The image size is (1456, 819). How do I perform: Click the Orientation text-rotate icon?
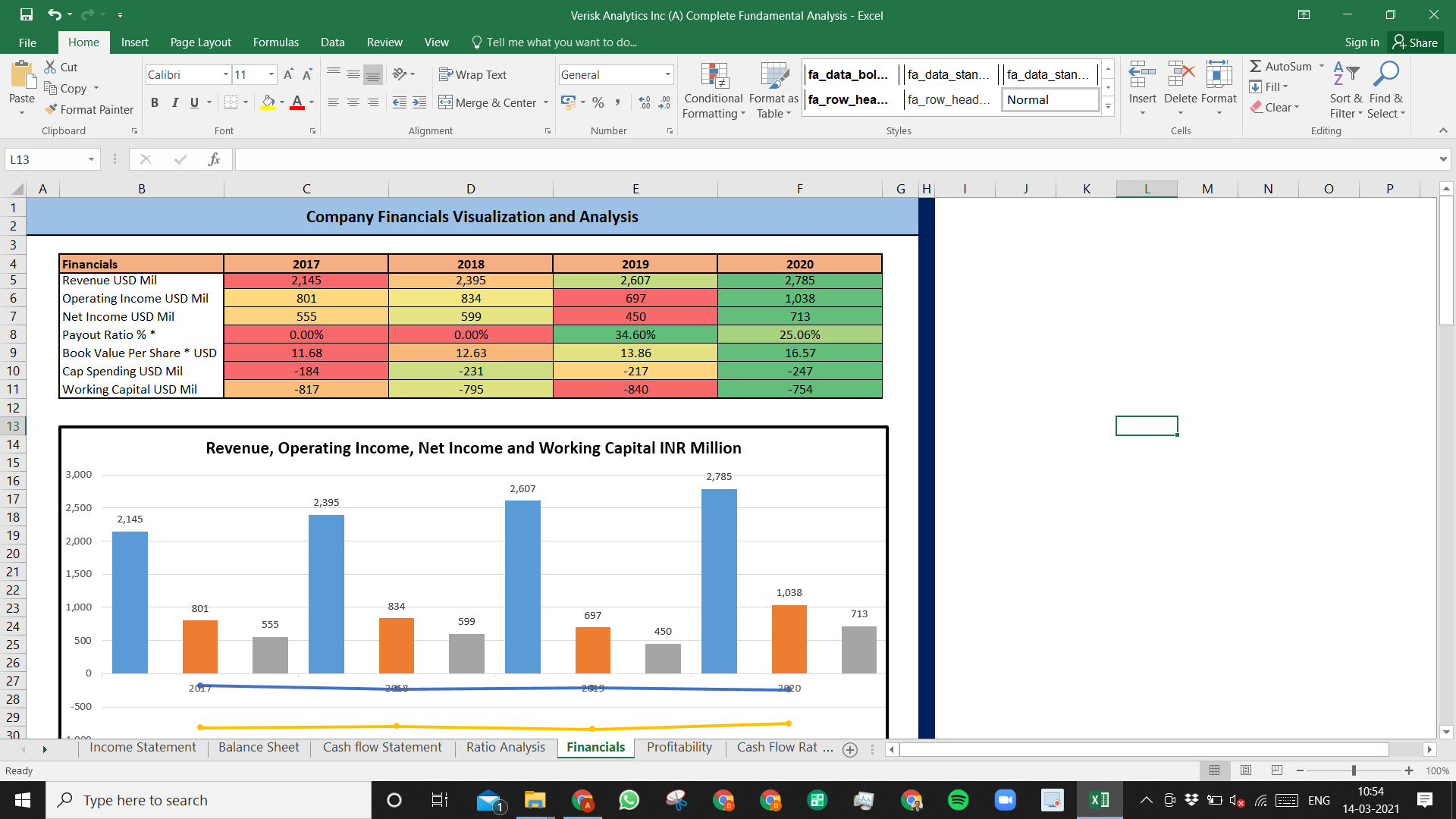click(400, 74)
